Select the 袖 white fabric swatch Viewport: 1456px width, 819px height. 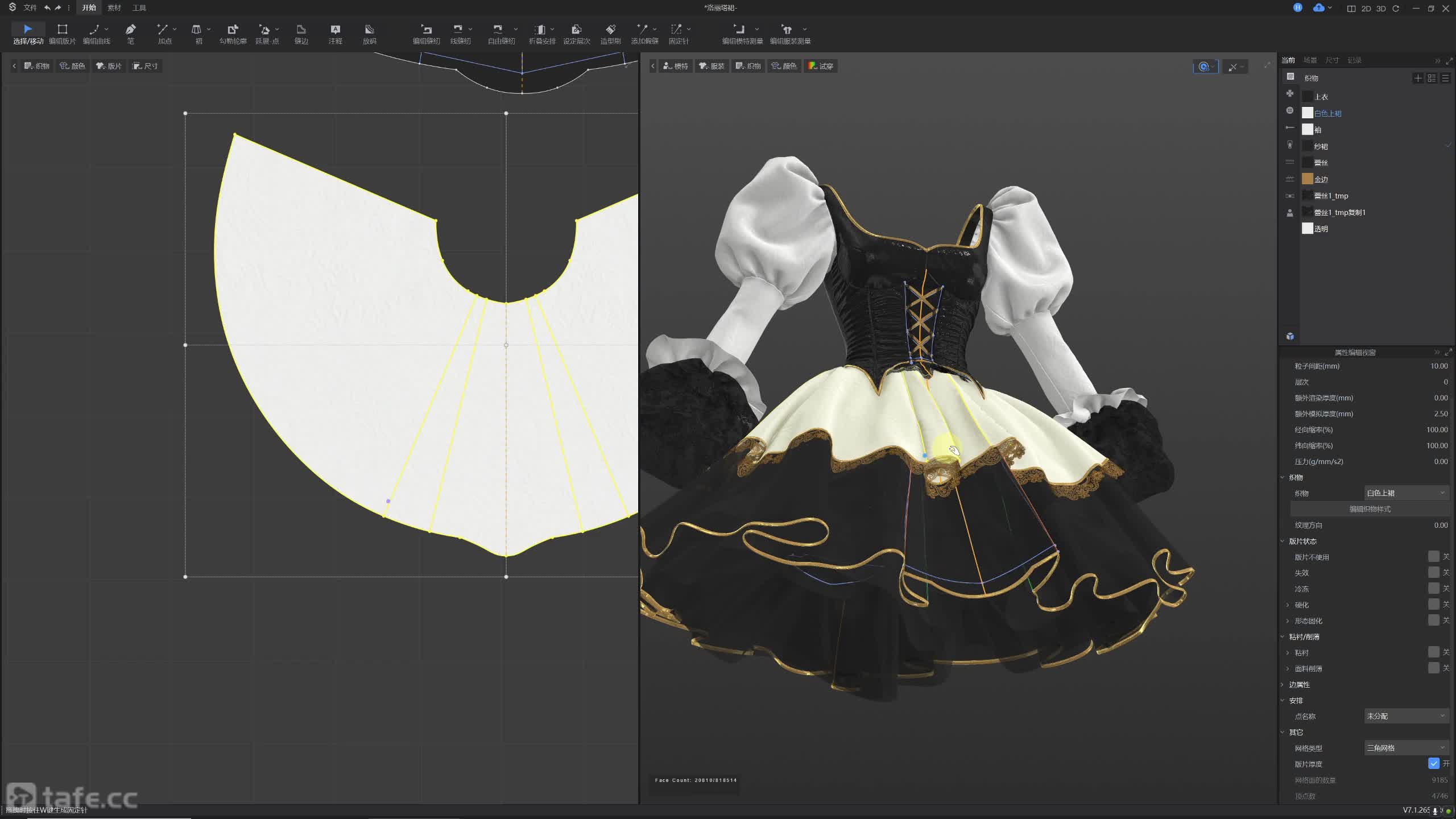1308,130
